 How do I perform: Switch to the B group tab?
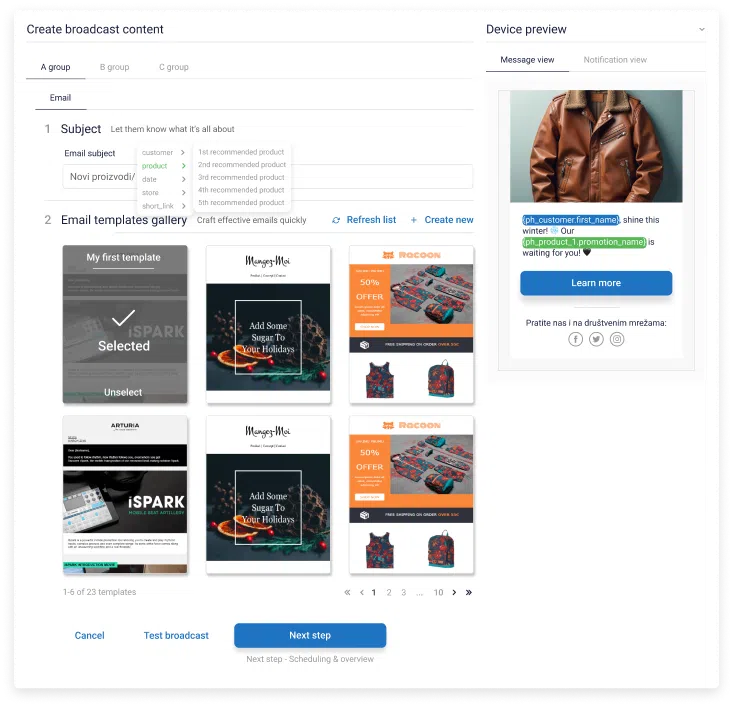pos(114,67)
